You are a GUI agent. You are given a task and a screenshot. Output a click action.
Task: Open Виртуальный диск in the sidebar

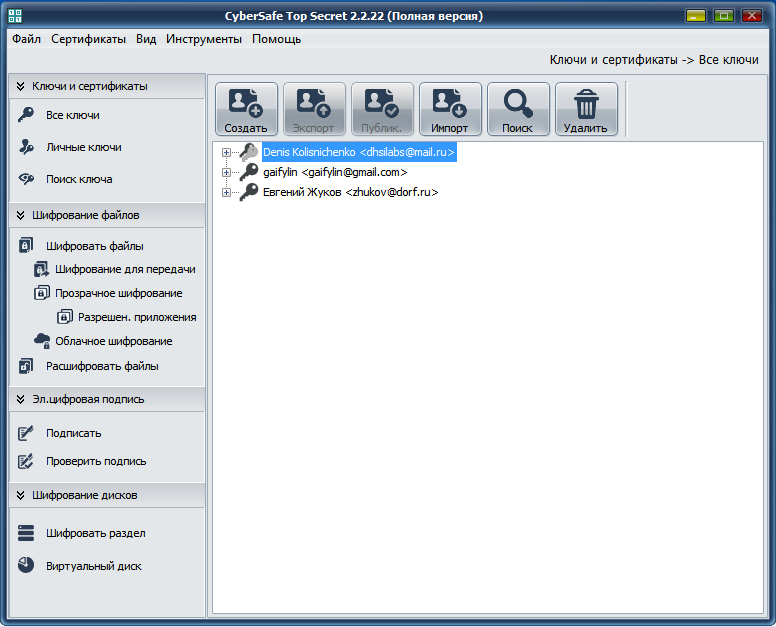coord(93,566)
